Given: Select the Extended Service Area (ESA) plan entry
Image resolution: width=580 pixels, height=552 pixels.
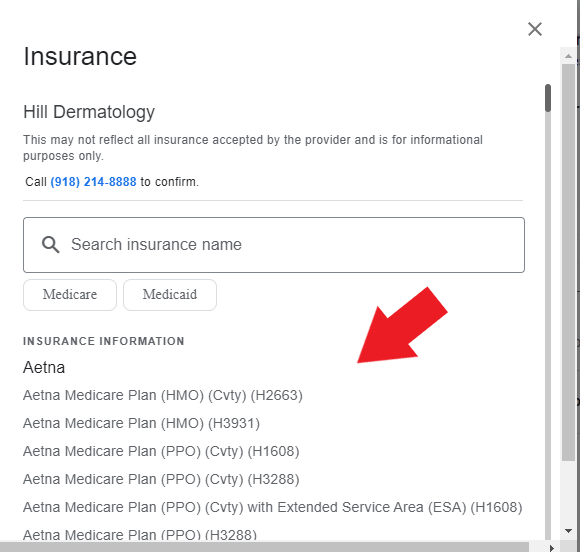Looking at the screenshot, I should coord(273,507).
